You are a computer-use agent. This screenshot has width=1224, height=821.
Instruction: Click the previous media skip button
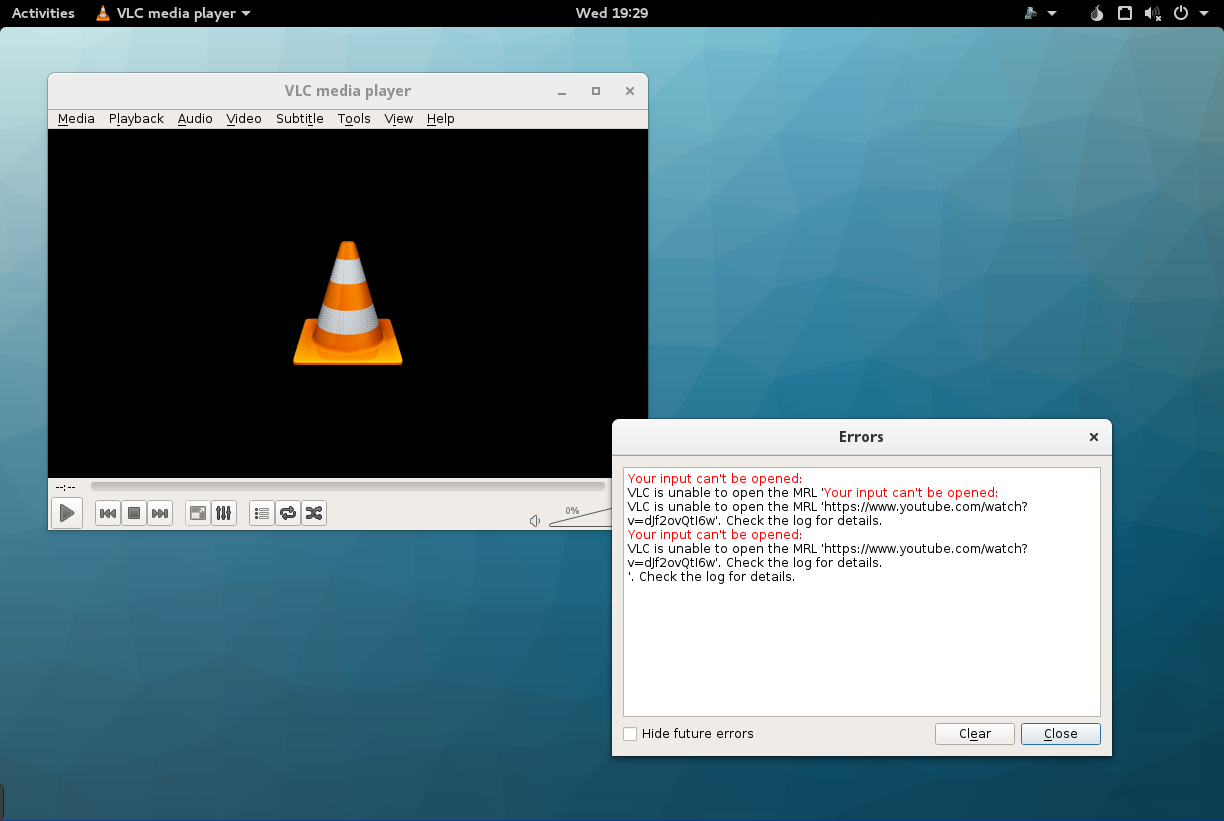tap(108, 513)
